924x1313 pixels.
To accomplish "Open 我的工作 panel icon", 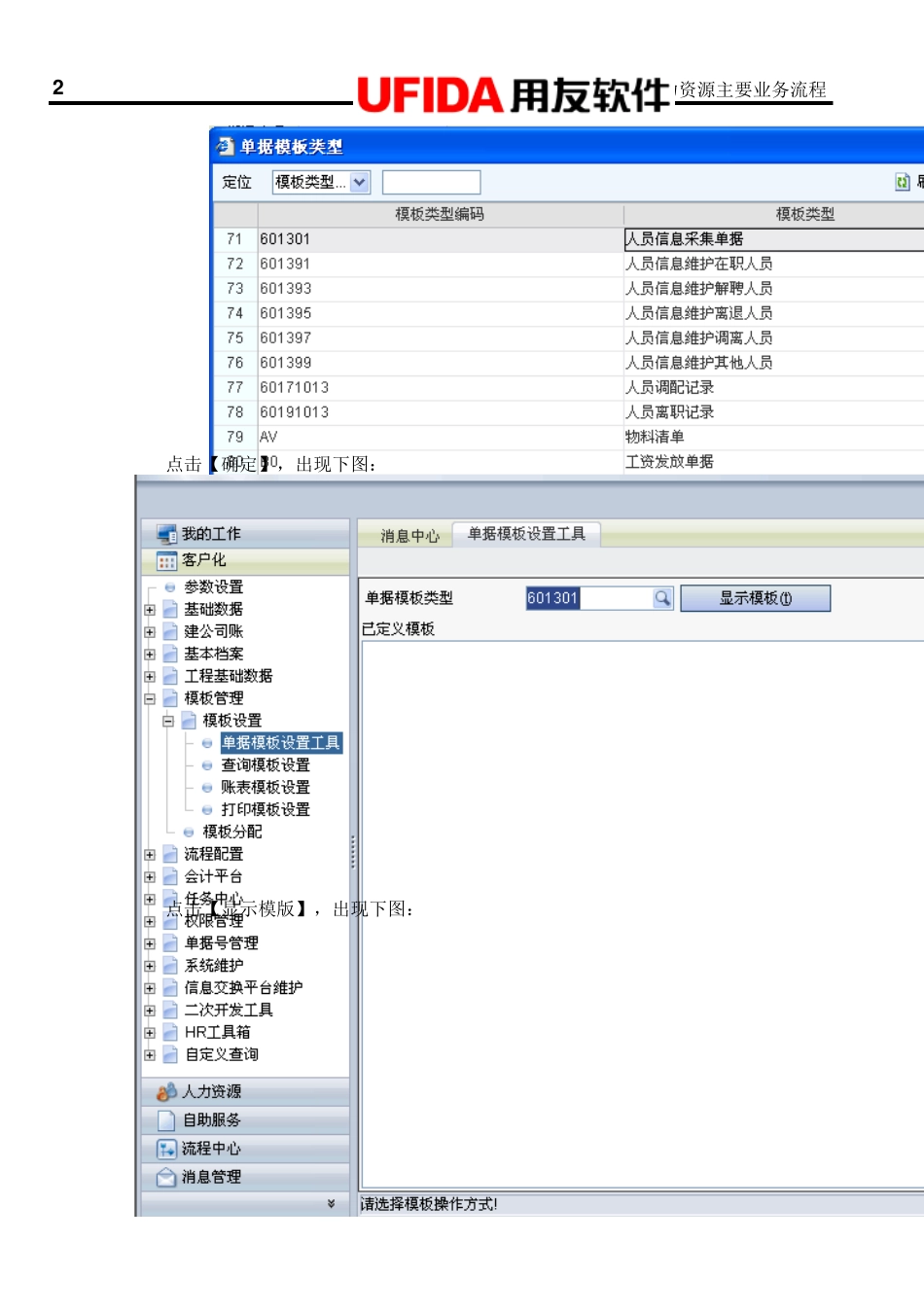I will (166, 534).
